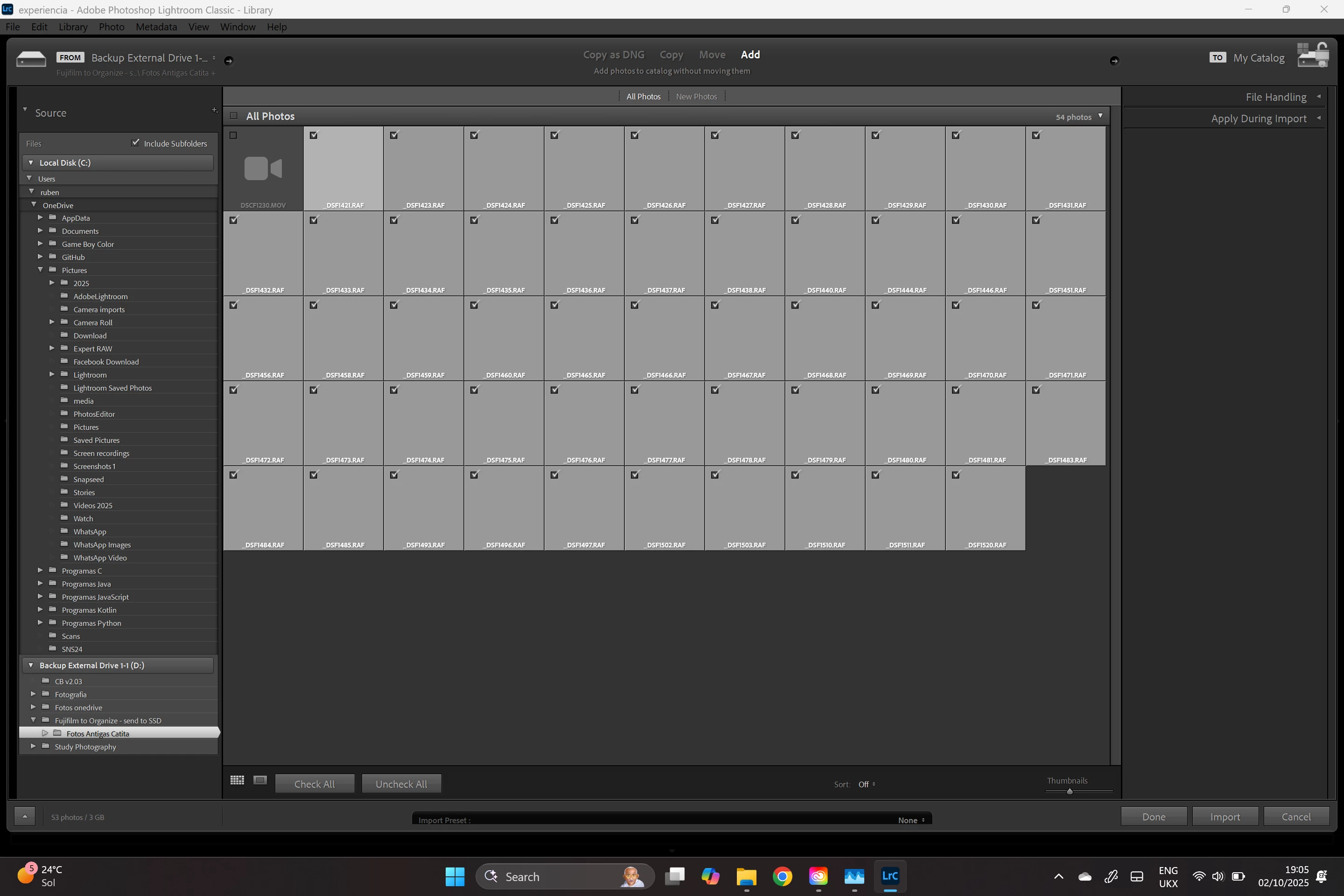Collapse import dialog with bottom-left arrow button
This screenshot has height=896, width=1344.
pyautogui.click(x=25, y=816)
